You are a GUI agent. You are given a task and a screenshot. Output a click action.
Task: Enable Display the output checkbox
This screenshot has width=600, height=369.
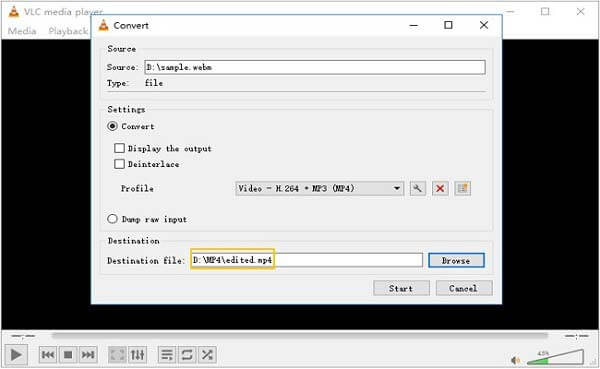[119, 148]
